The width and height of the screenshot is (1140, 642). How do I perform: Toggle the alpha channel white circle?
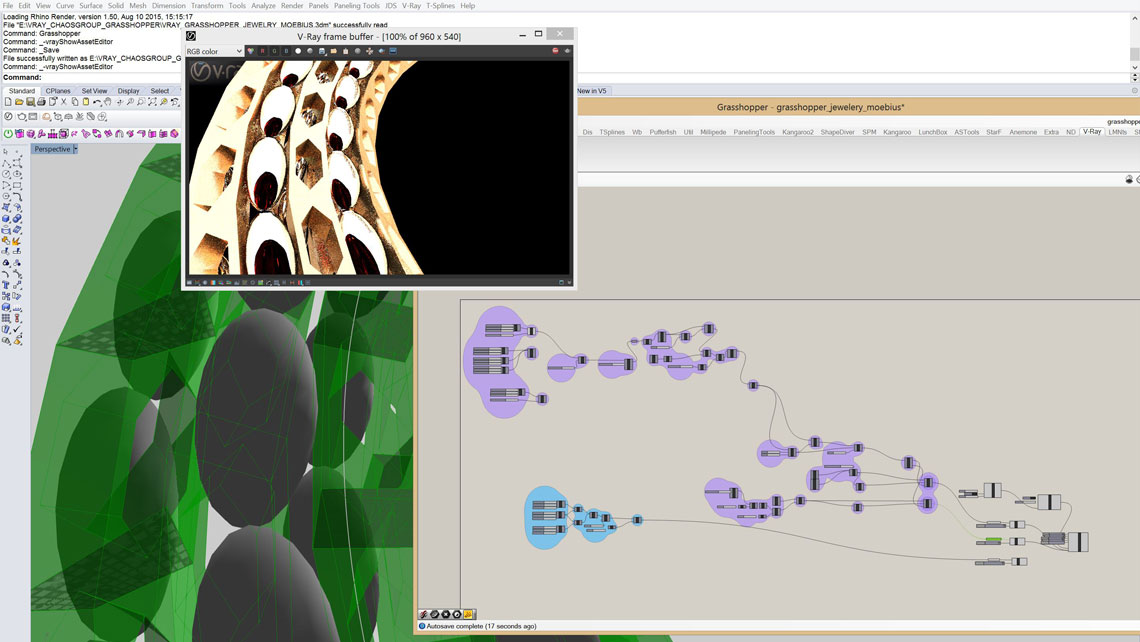[x=298, y=51]
